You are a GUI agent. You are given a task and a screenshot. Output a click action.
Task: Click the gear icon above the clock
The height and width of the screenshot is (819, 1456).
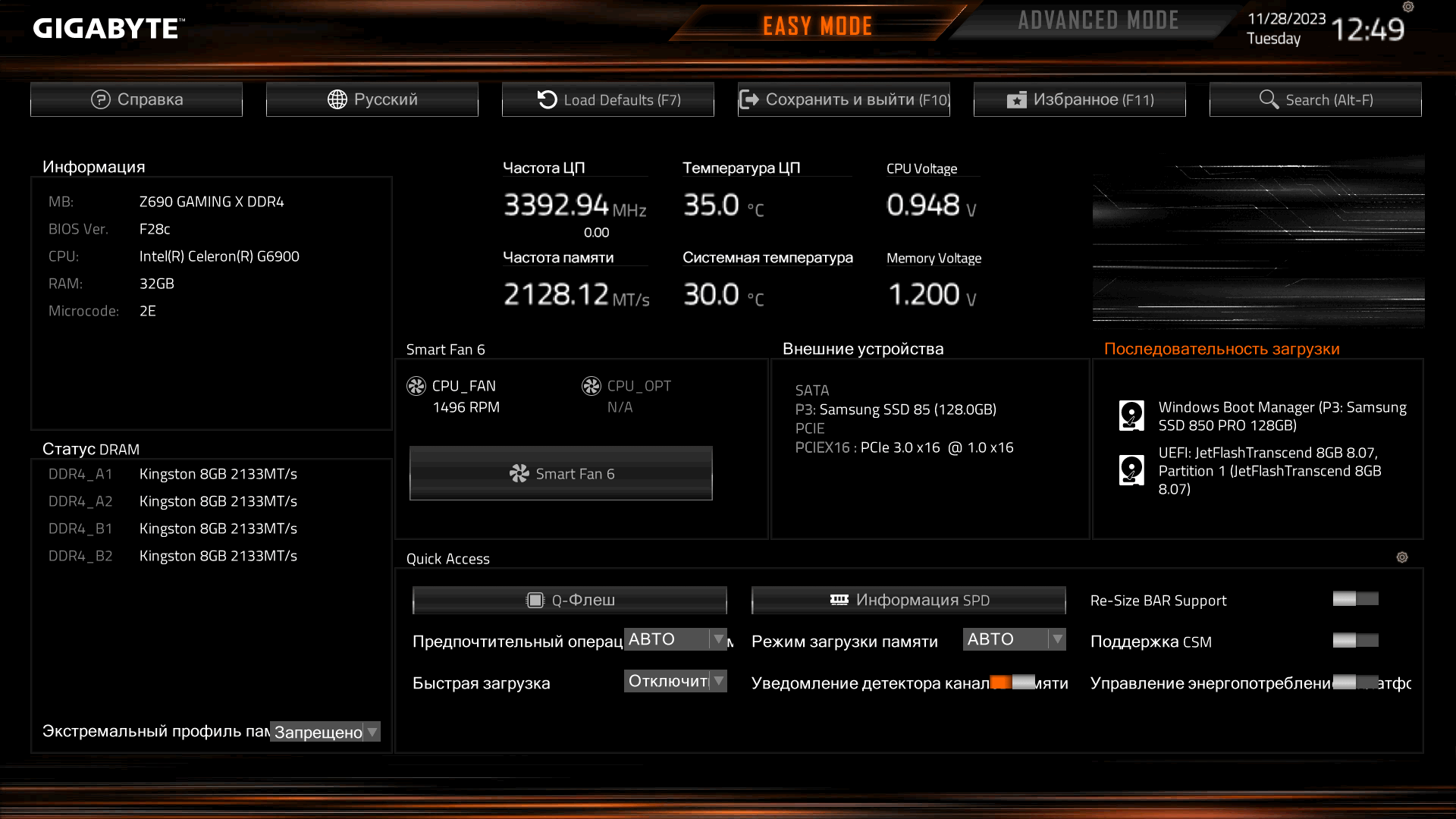pos(1408,7)
